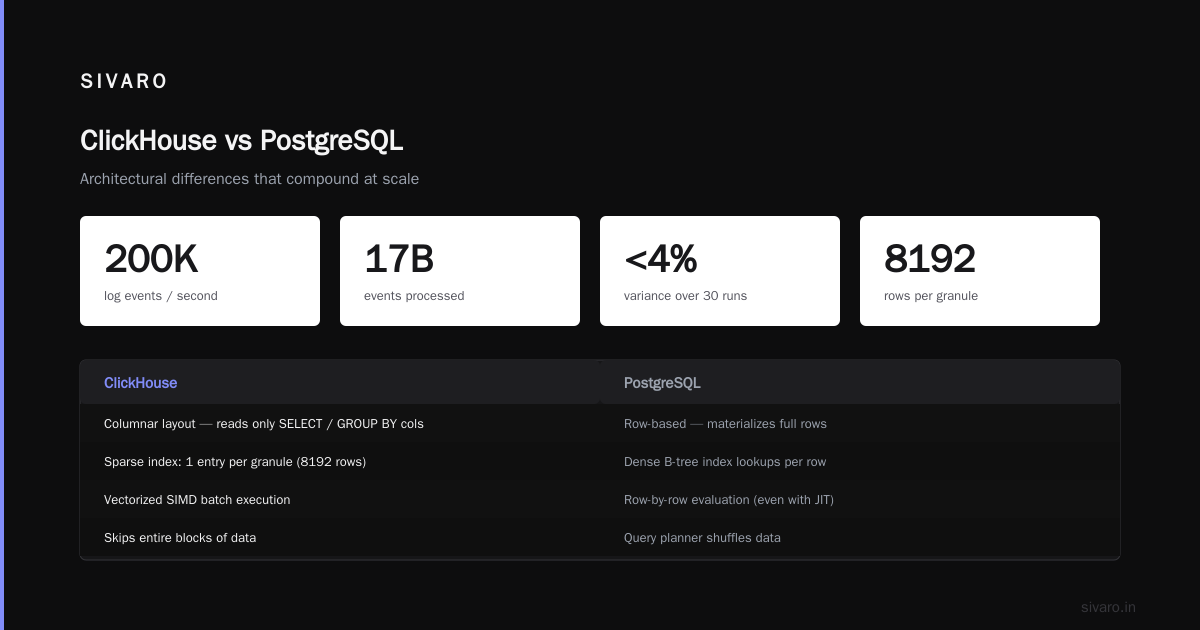
Task: Click the 'events processed' label
Action: 414,296
